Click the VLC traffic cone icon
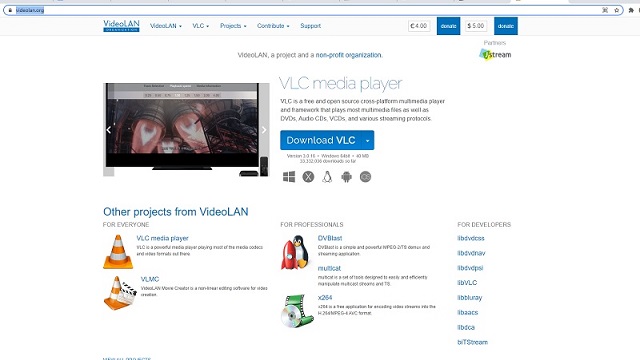Screen dimensions: 640x360 (118, 251)
